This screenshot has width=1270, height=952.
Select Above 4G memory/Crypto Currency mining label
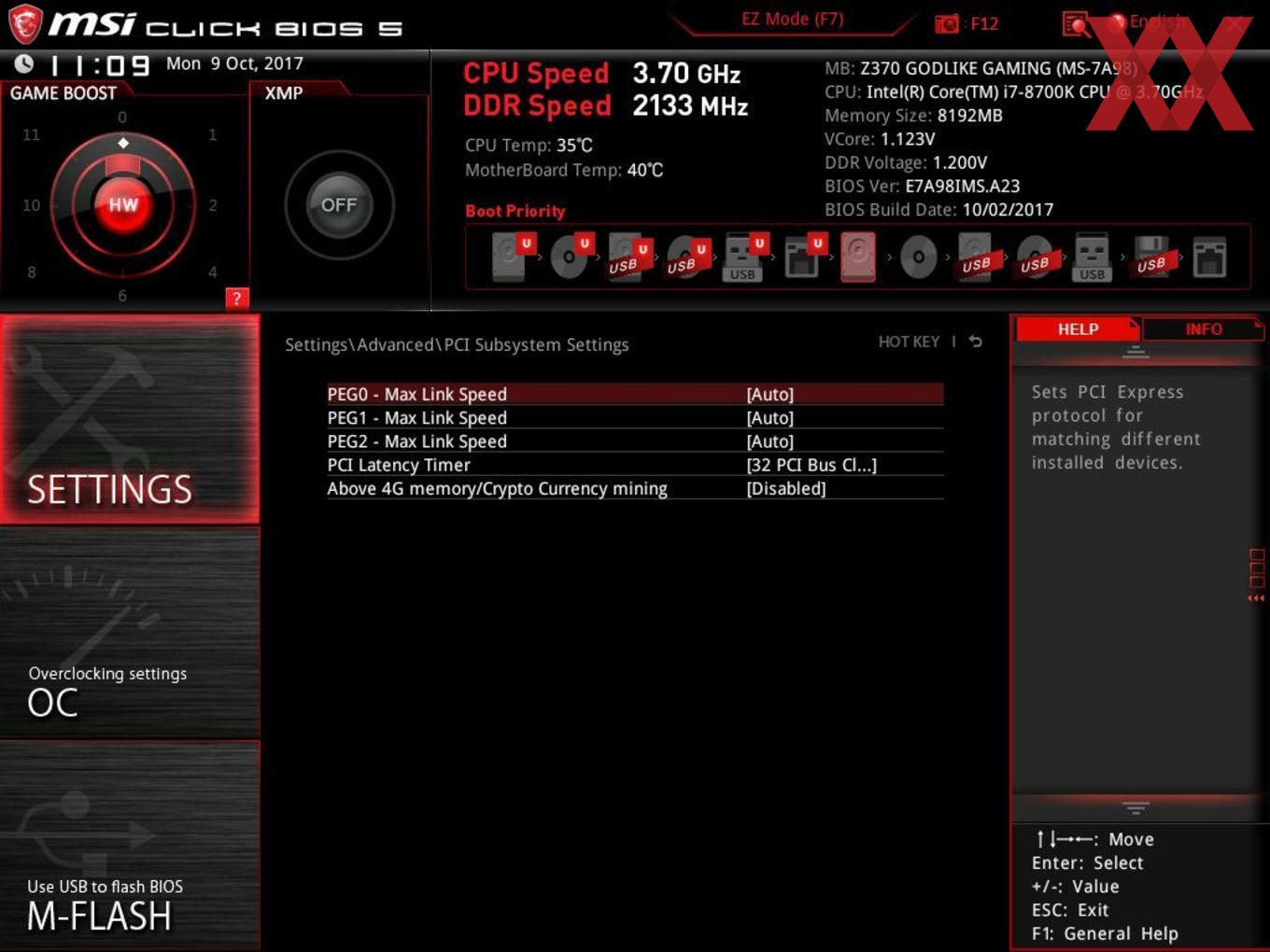(x=498, y=488)
